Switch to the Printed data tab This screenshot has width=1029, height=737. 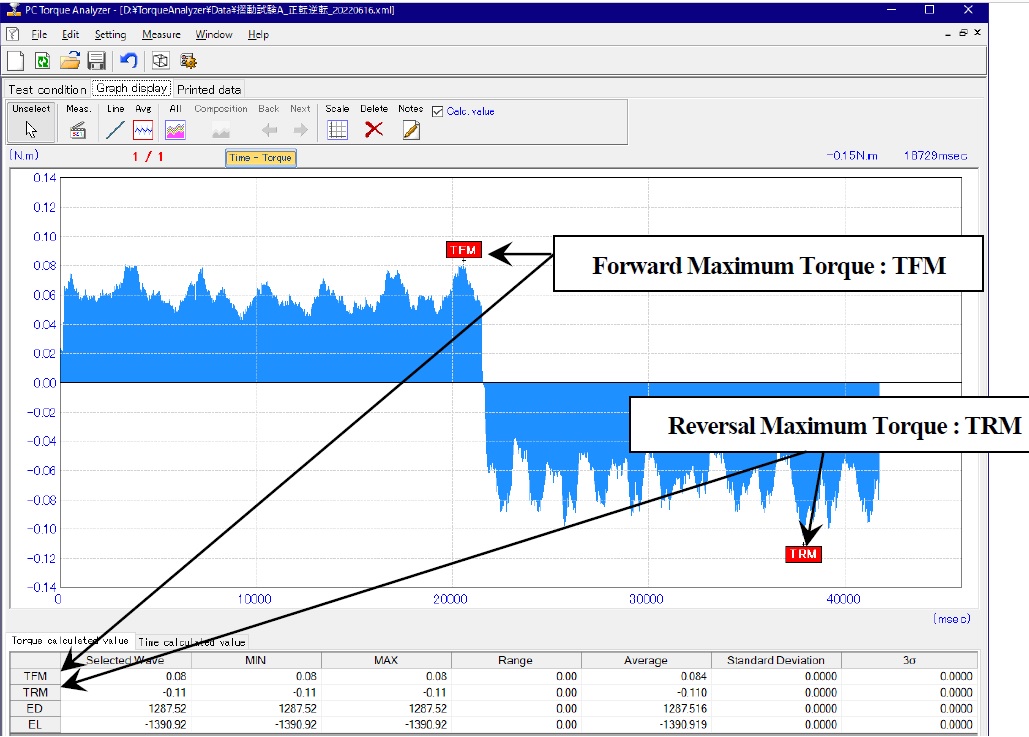pyautogui.click(x=208, y=88)
